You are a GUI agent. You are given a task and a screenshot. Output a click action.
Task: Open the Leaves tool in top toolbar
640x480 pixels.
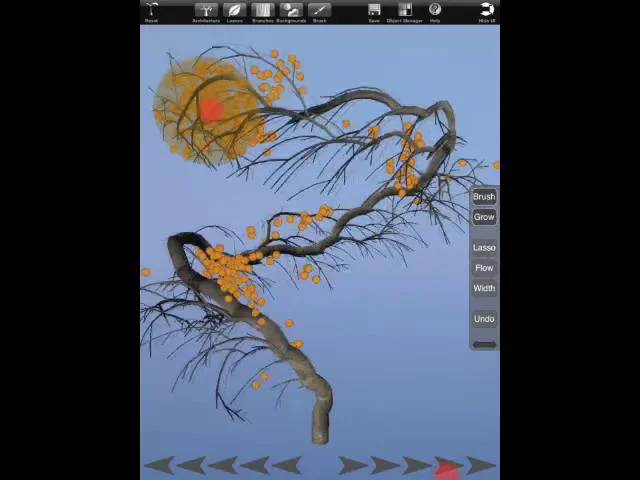click(x=235, y=12)
